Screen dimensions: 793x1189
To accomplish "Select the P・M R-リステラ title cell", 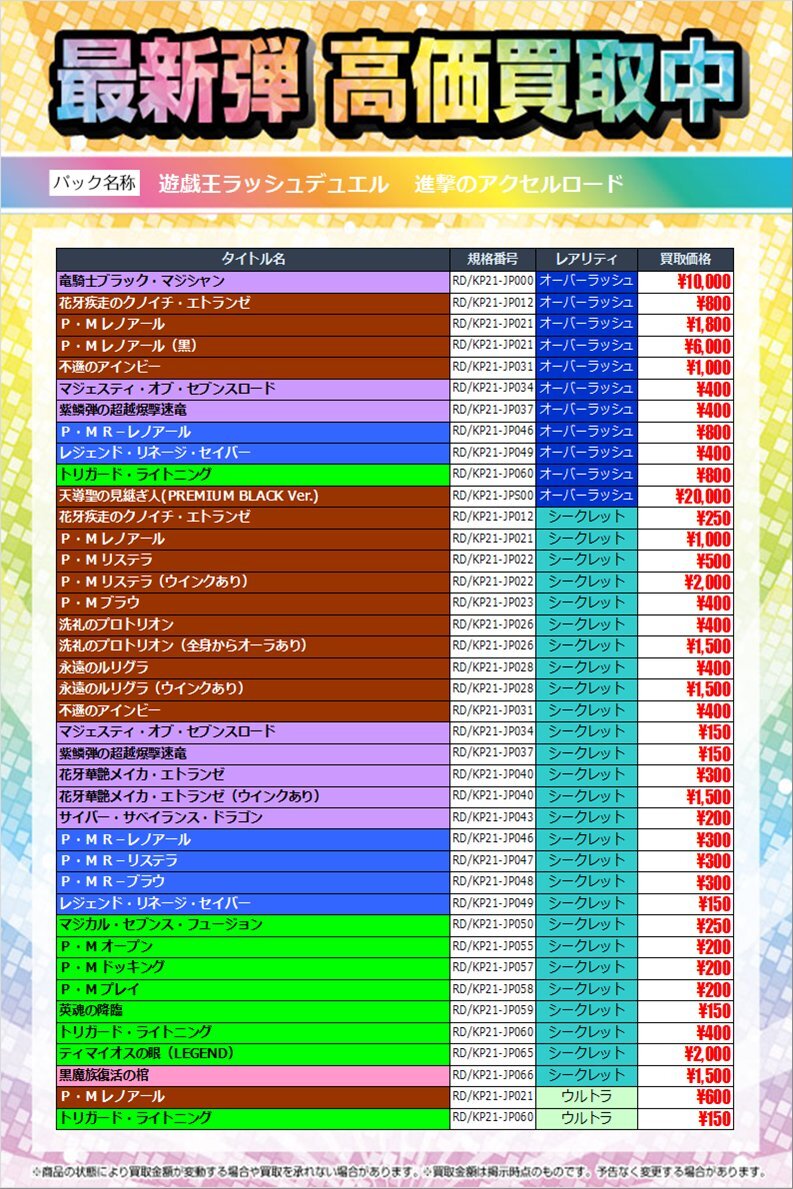I will (x=253, y=861).
